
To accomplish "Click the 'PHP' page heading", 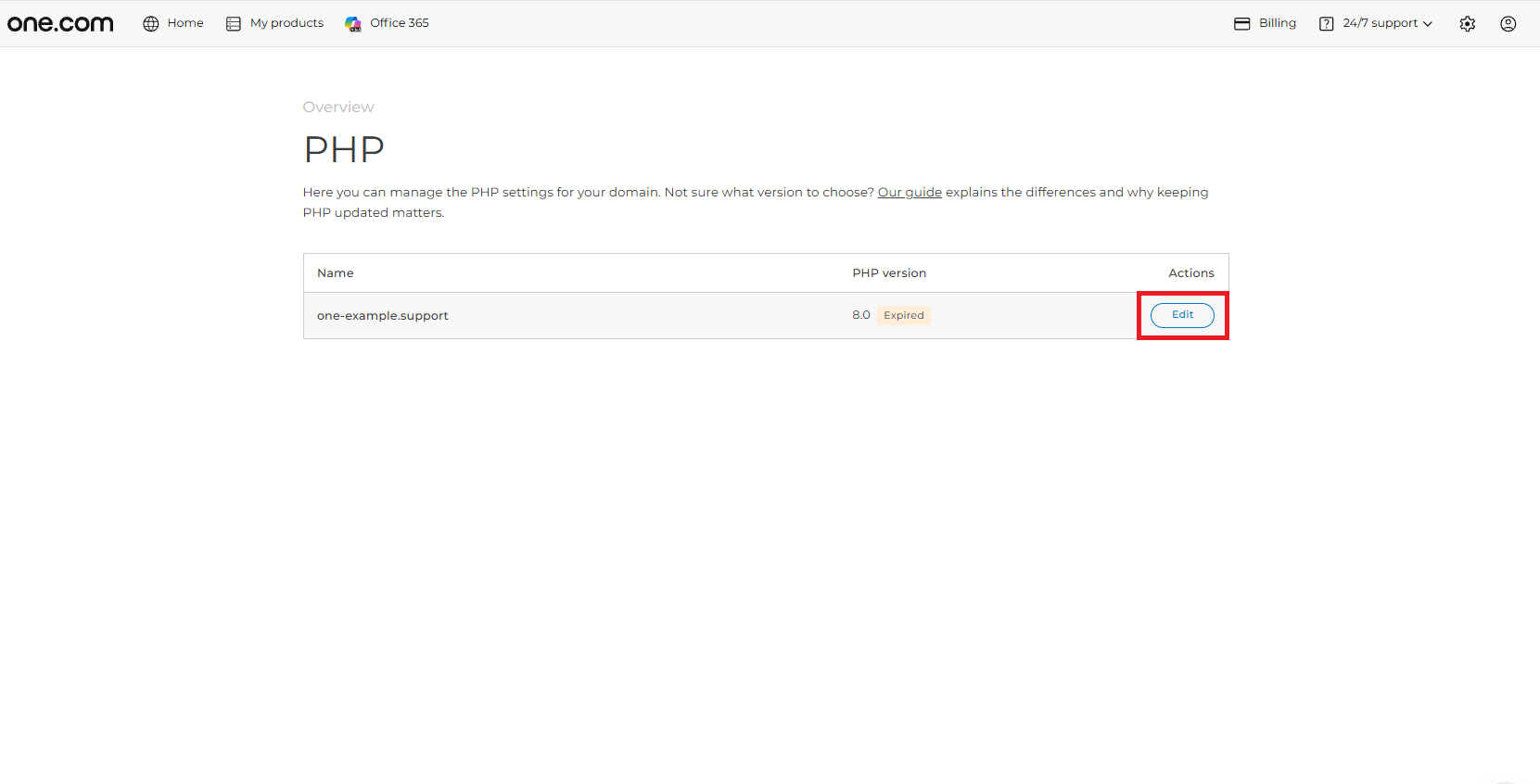I will tap(344, 149).
